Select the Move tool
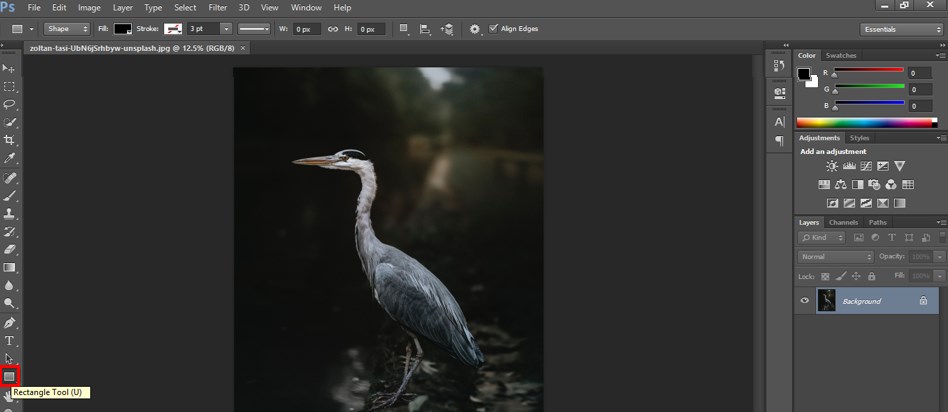This screenshot has width=948, height=412. point(10,68)
